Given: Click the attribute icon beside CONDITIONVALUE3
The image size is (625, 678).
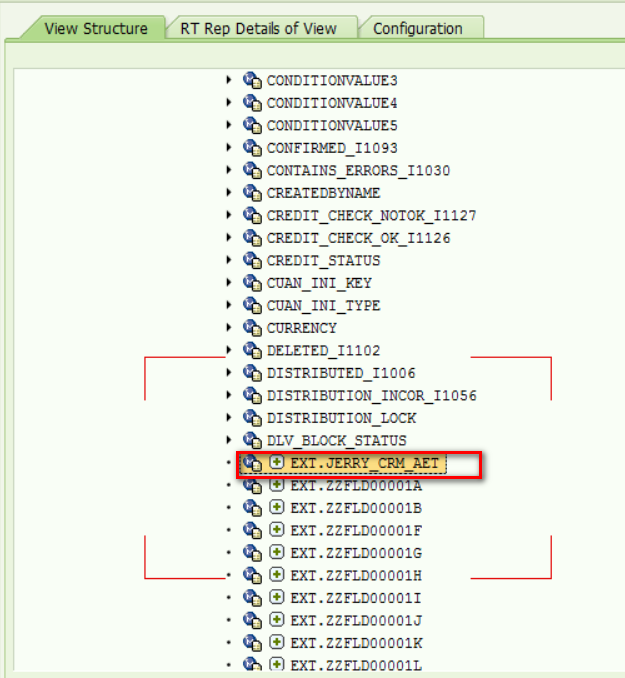Looking at the screenshot, I should 252,80.
